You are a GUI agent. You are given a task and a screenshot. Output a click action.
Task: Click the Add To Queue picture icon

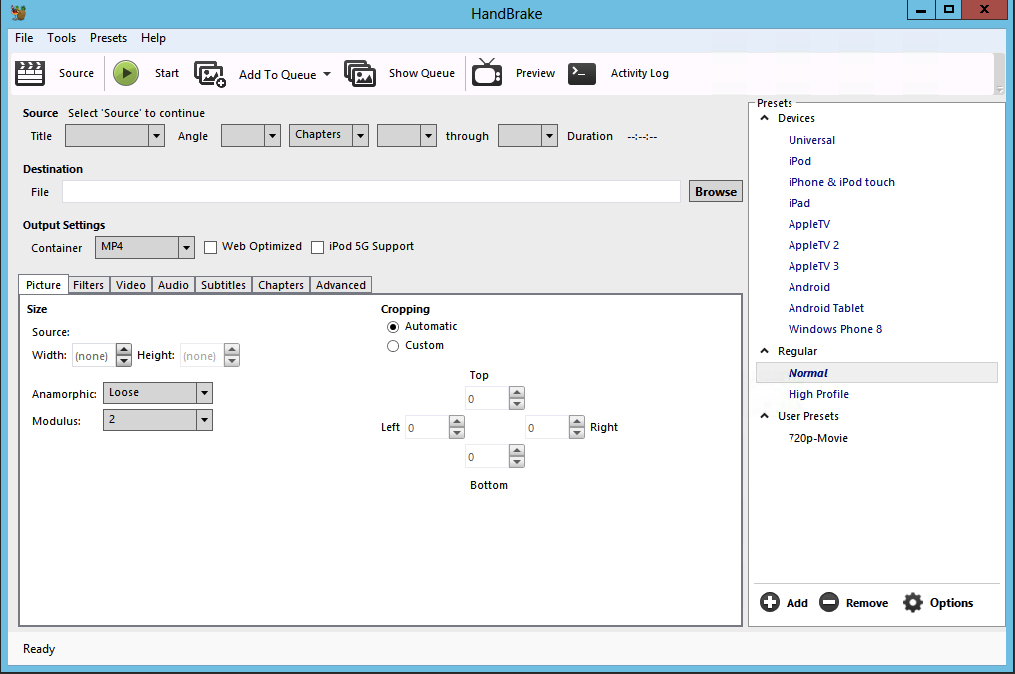pos(210,74)
